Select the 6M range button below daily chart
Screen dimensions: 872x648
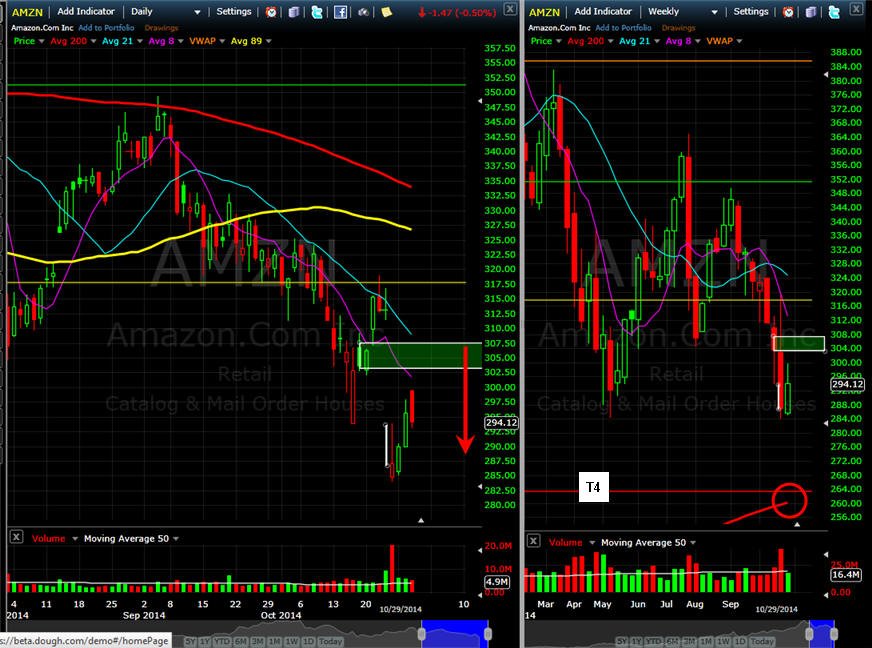point(240,641)
